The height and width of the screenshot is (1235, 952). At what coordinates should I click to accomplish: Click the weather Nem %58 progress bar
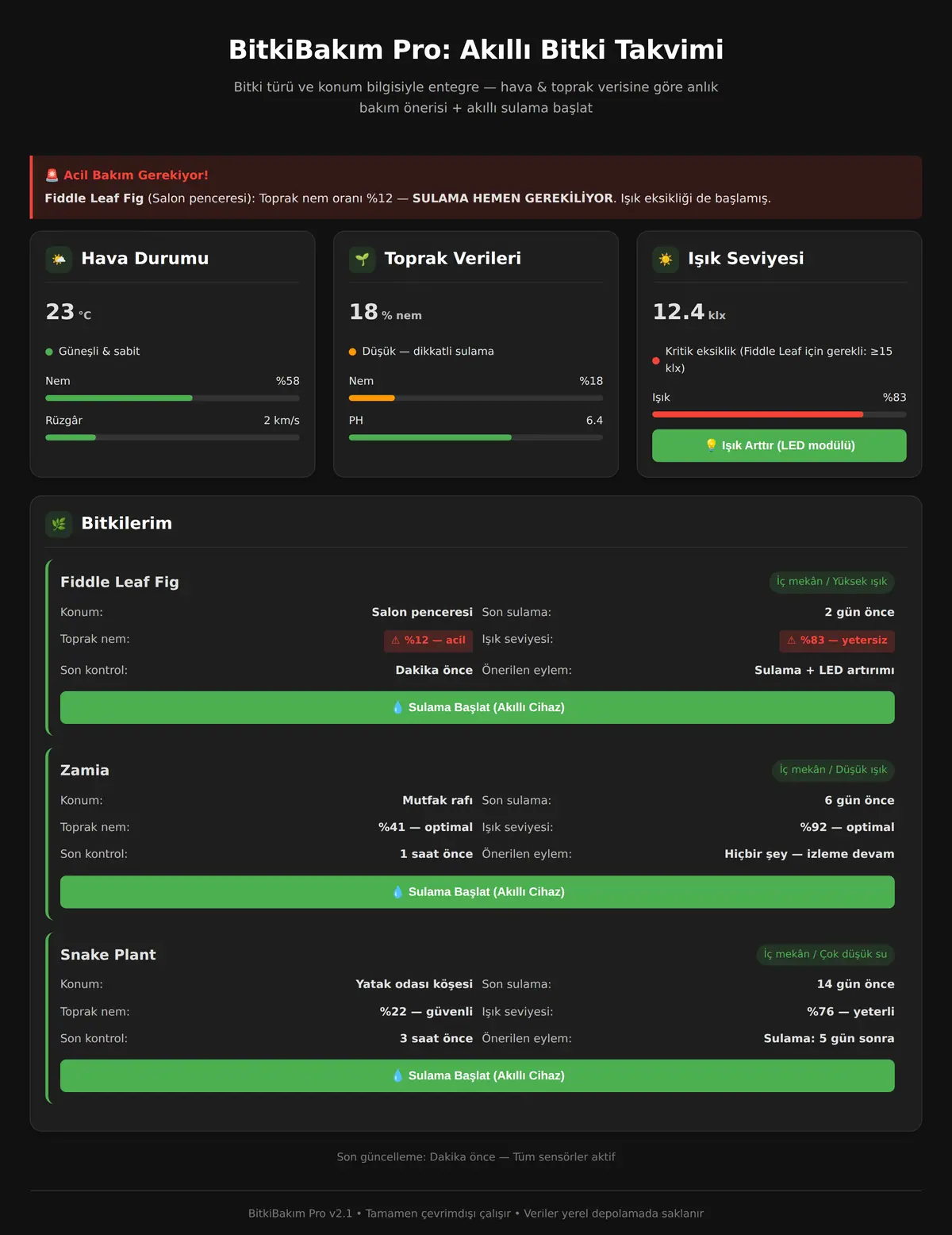click(x=172, y=398)
